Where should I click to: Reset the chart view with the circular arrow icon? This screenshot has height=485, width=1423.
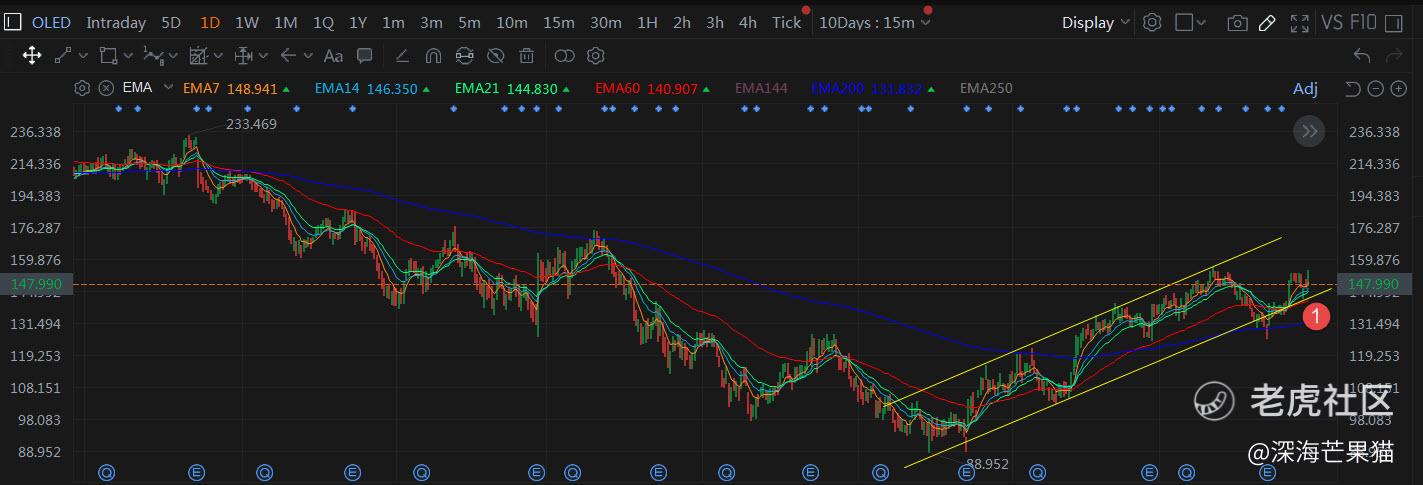1353,89
